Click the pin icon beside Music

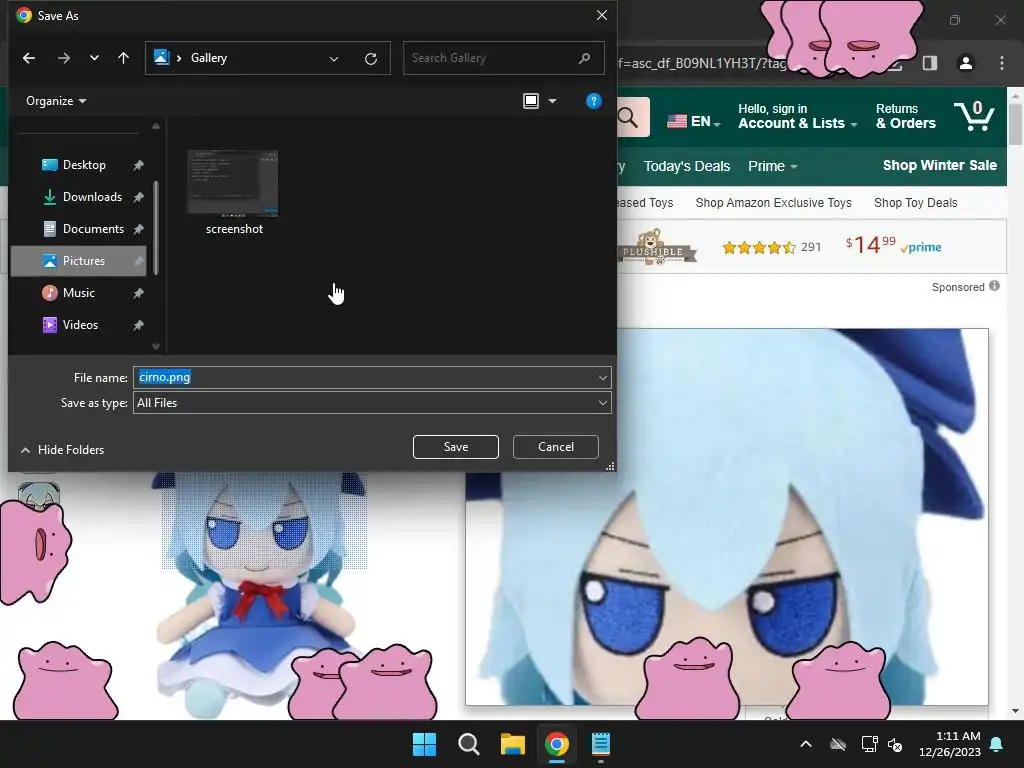pos(138,293)
